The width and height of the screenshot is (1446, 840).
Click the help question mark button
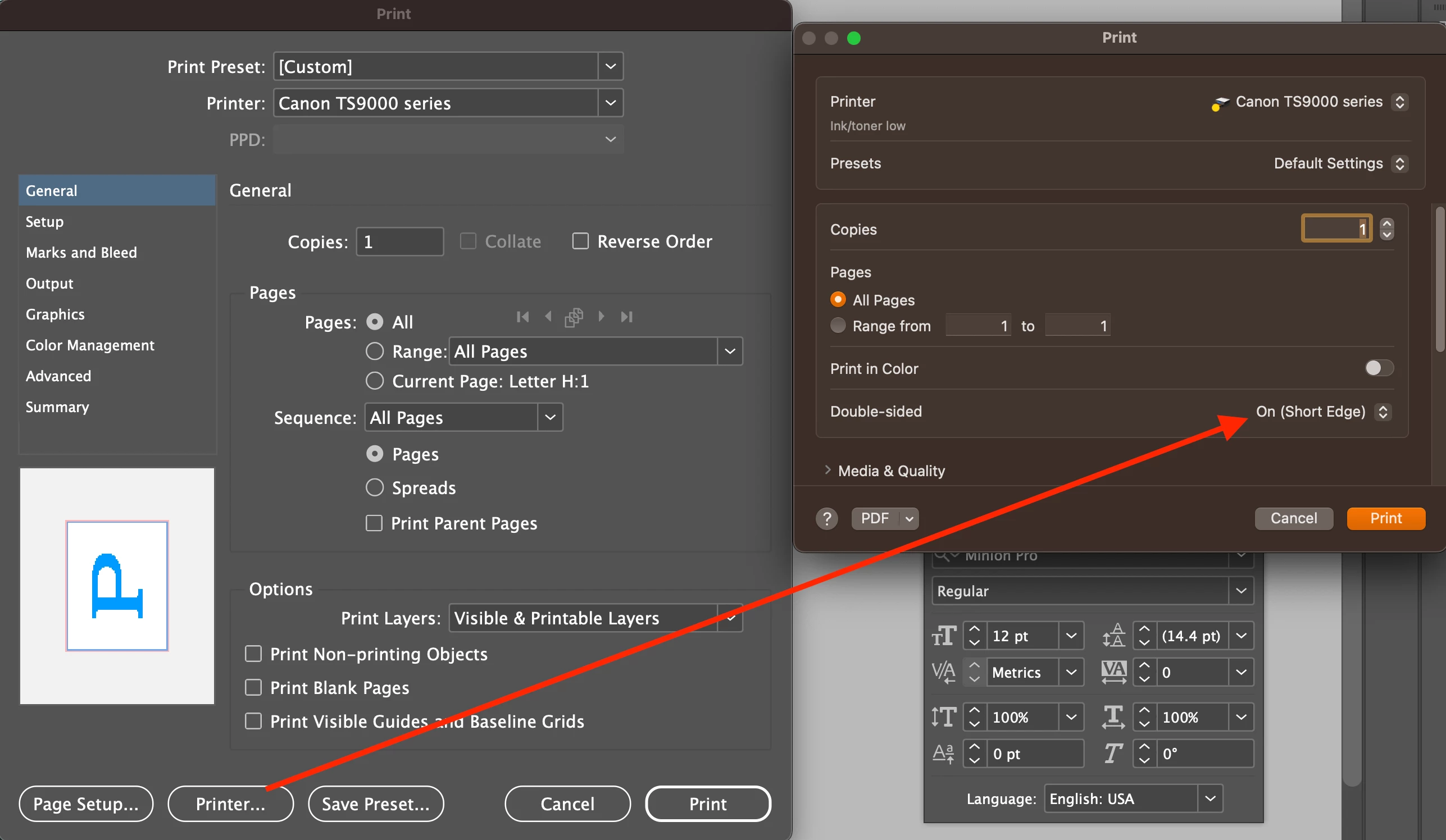tap(826, 518)
